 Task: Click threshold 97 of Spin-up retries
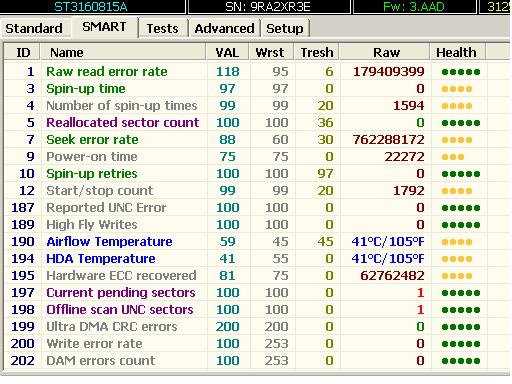pos(325,173)
